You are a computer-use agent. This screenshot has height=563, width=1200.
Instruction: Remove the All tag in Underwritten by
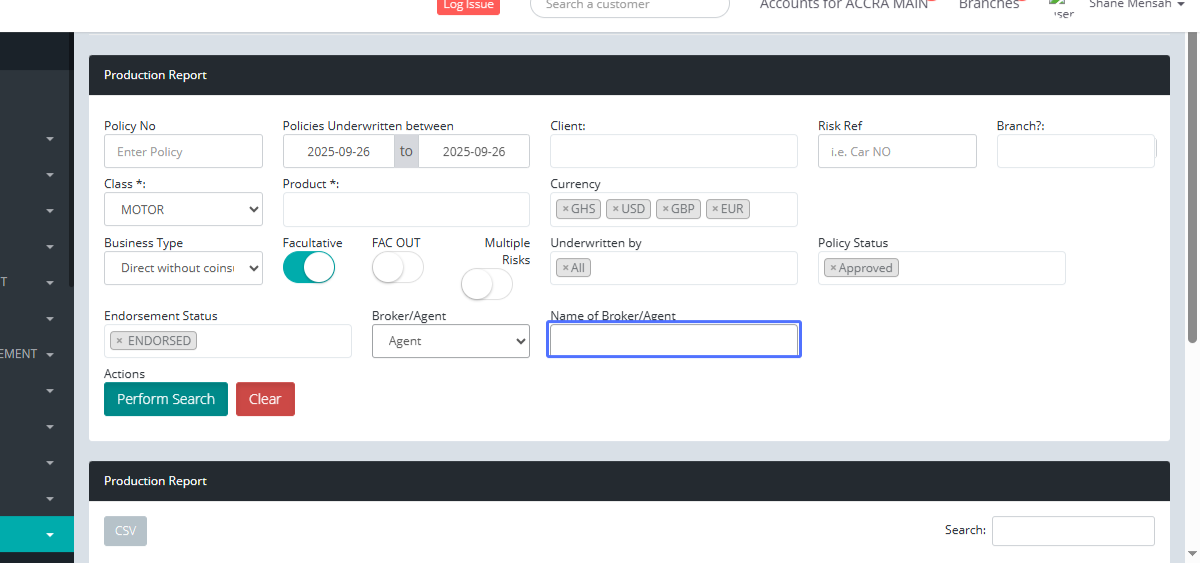(565, 268)
